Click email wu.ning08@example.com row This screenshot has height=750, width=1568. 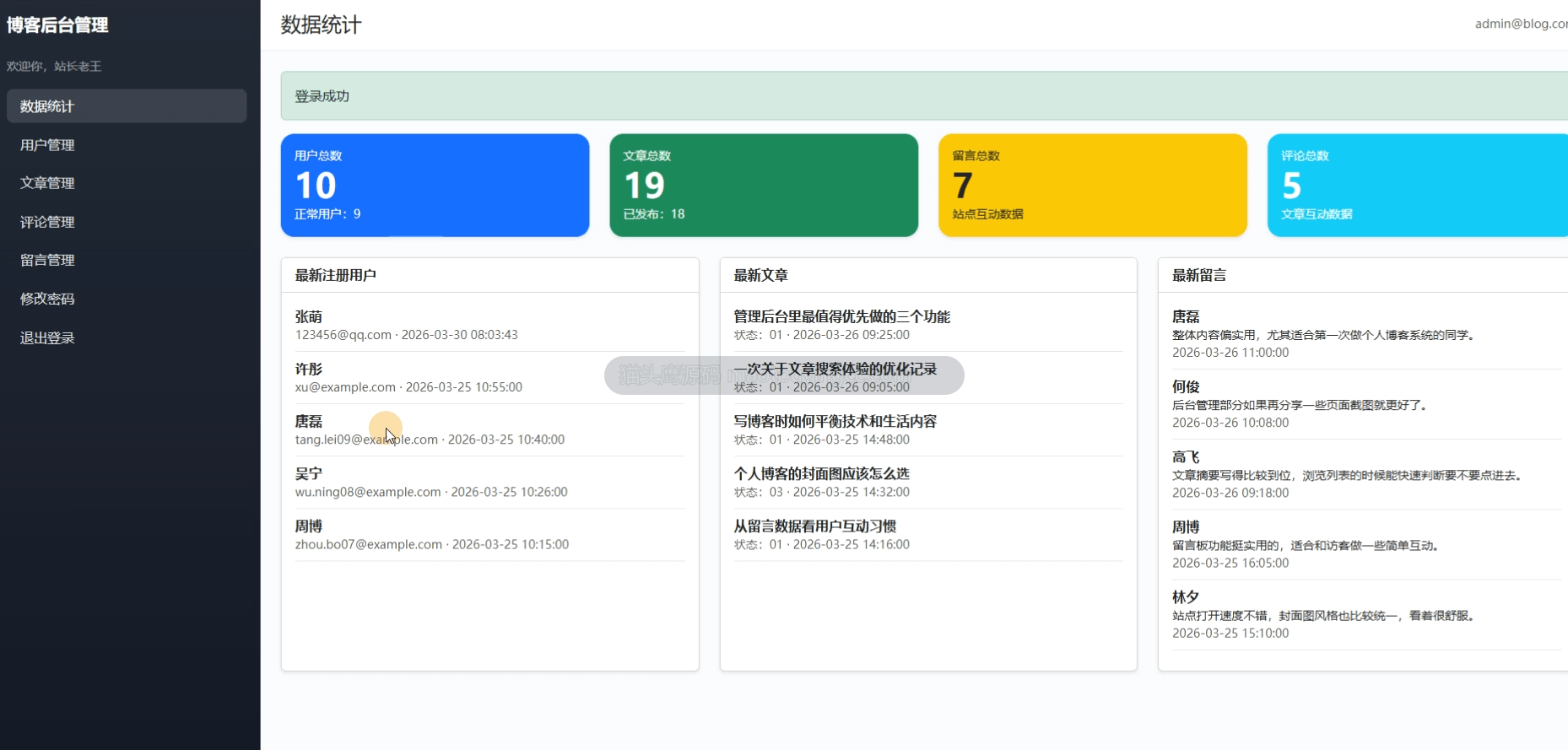tap(431, 492)
